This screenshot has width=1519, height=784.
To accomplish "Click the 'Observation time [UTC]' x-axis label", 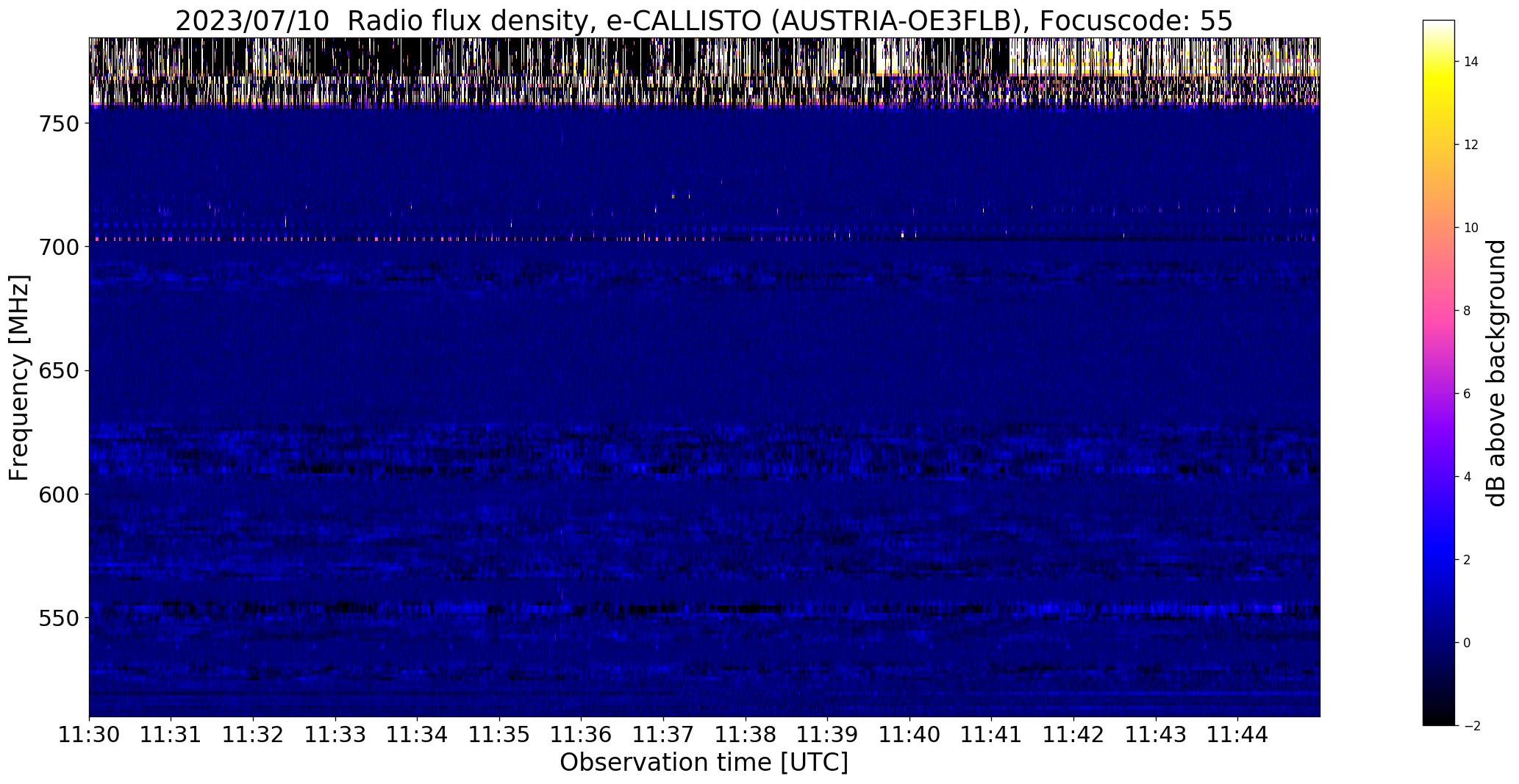I will pos(704,763).
